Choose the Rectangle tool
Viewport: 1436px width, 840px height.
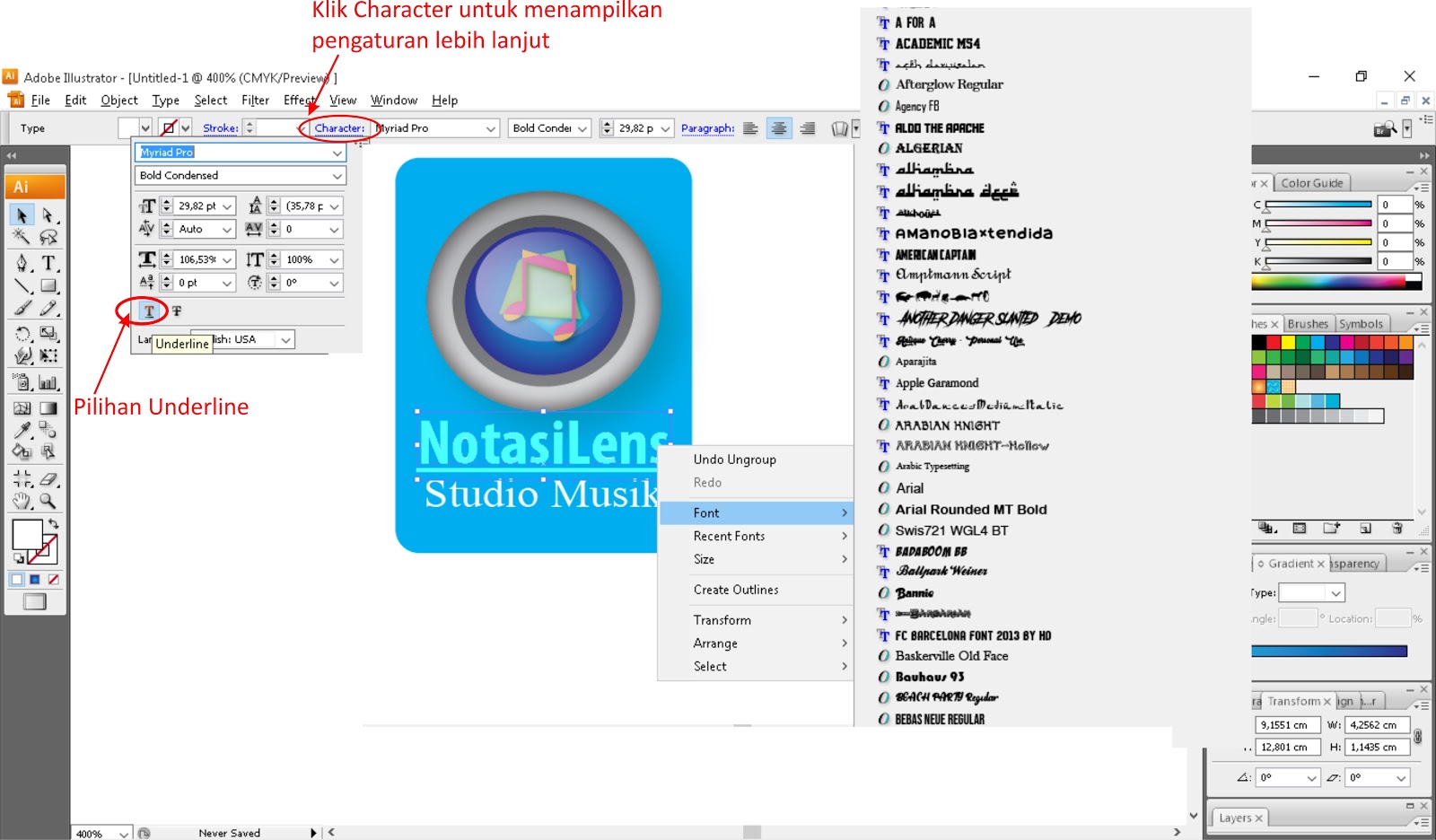(x=48, y=286)
